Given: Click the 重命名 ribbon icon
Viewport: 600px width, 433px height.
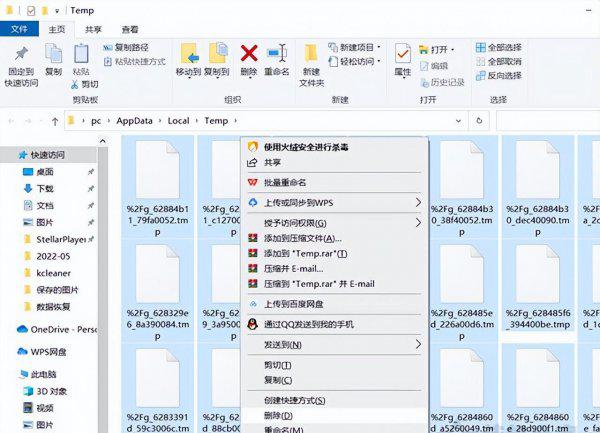Looking at the screenshot, I should tap(277, 53).
